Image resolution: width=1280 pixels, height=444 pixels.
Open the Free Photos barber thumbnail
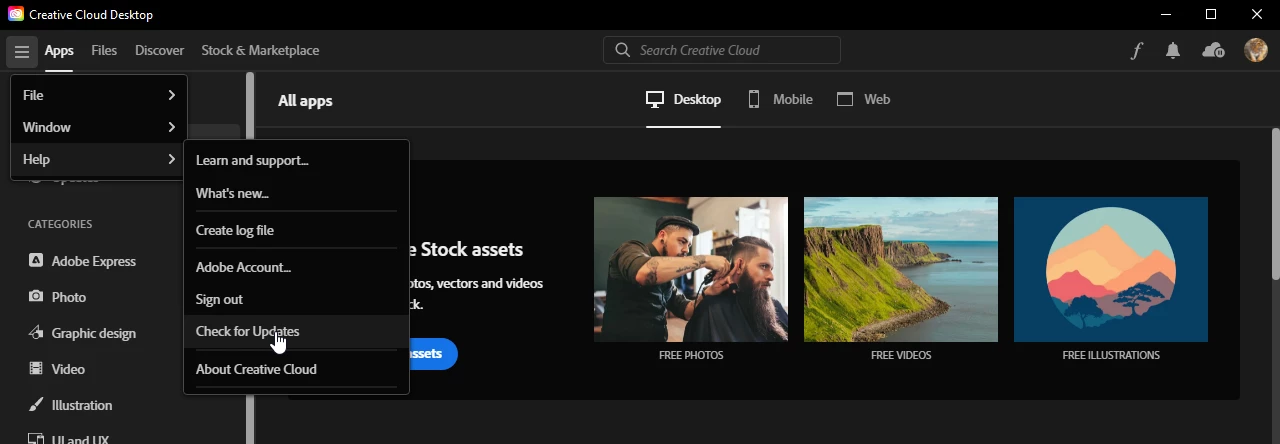click(x=691, y=269)
